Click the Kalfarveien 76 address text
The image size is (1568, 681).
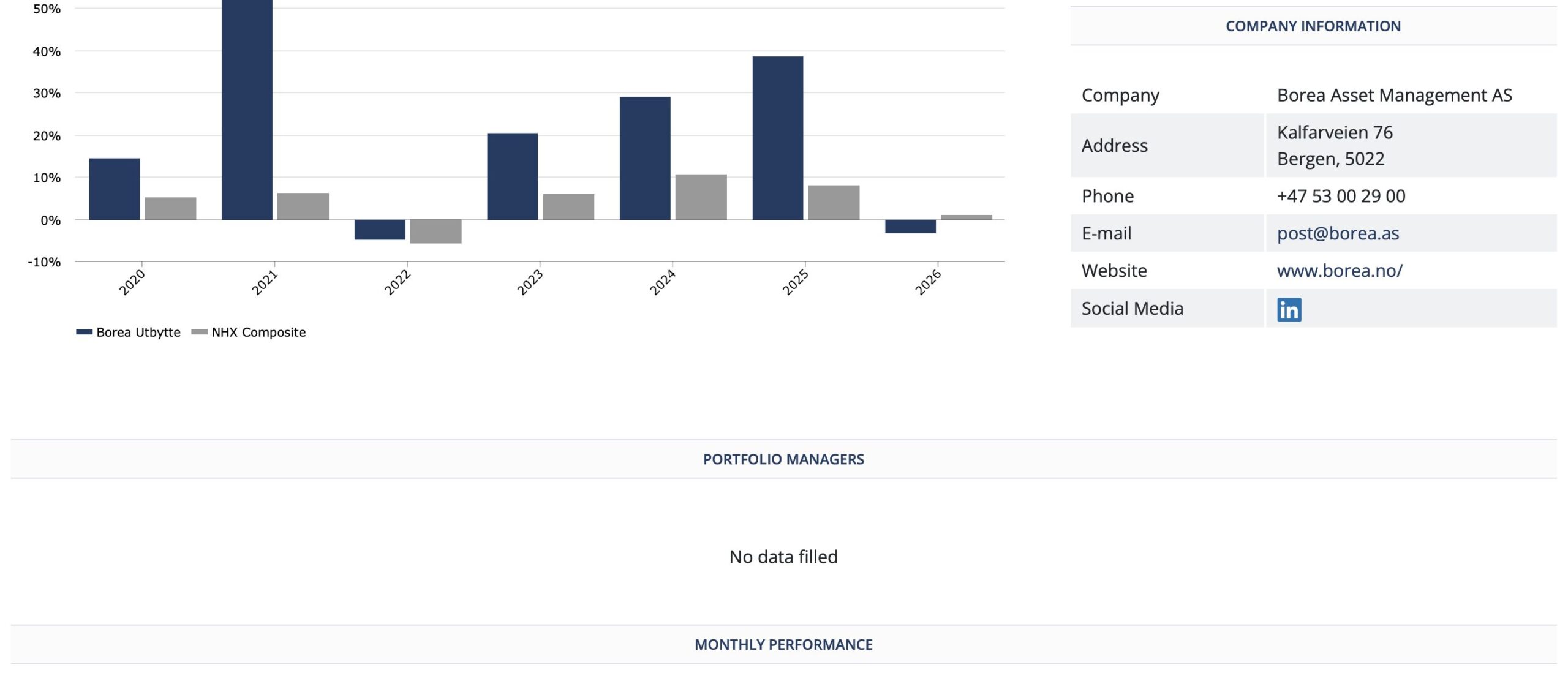pyautogui.click(x=1335, y=132)
